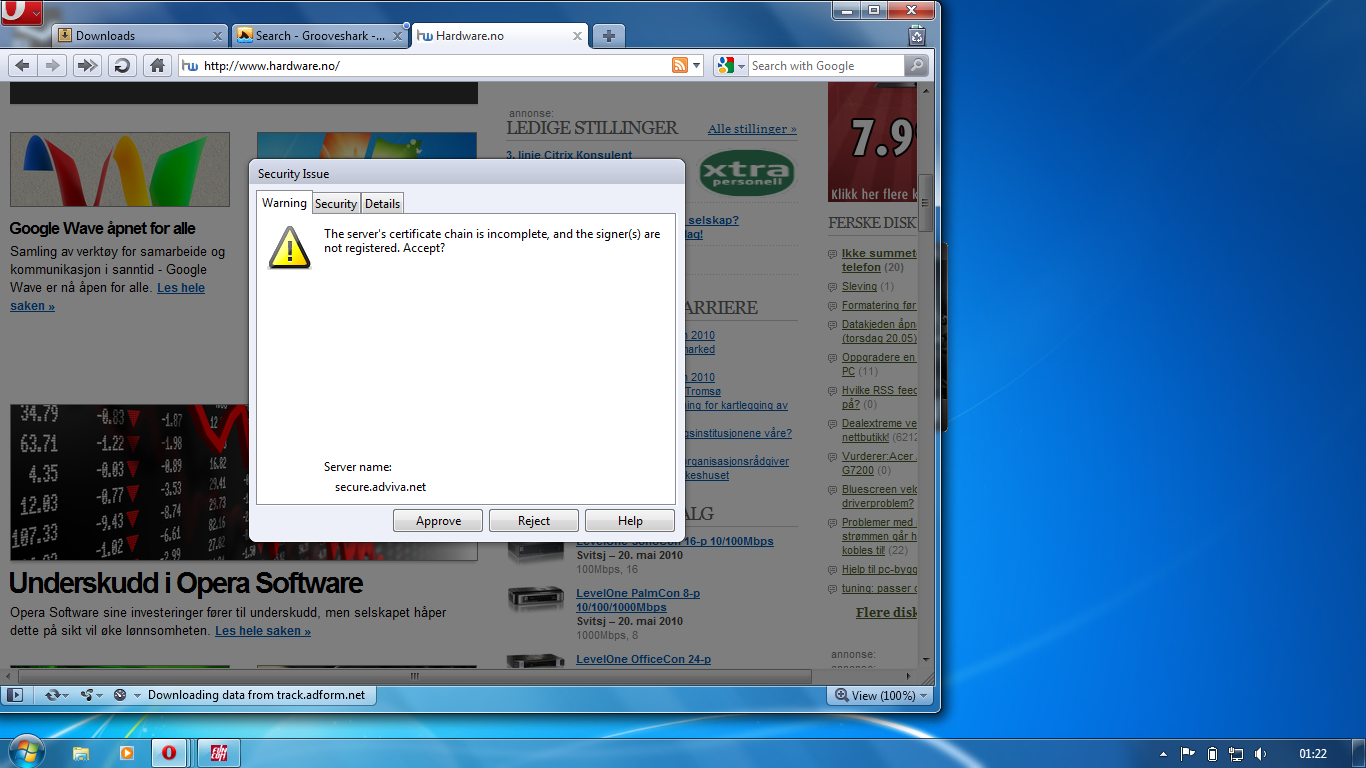Click the Fast Forward button
This screenshot has height=768, width=1366.
click(88, 65)
